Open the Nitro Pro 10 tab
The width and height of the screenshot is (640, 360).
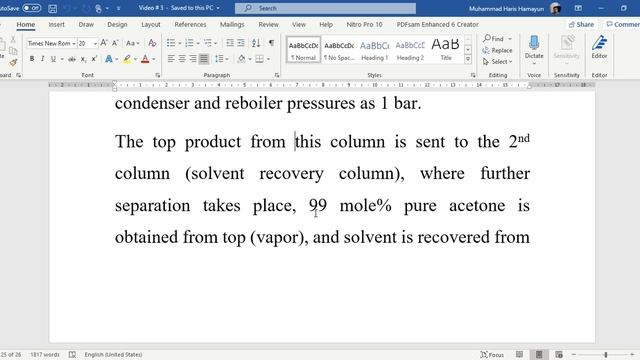364,24
